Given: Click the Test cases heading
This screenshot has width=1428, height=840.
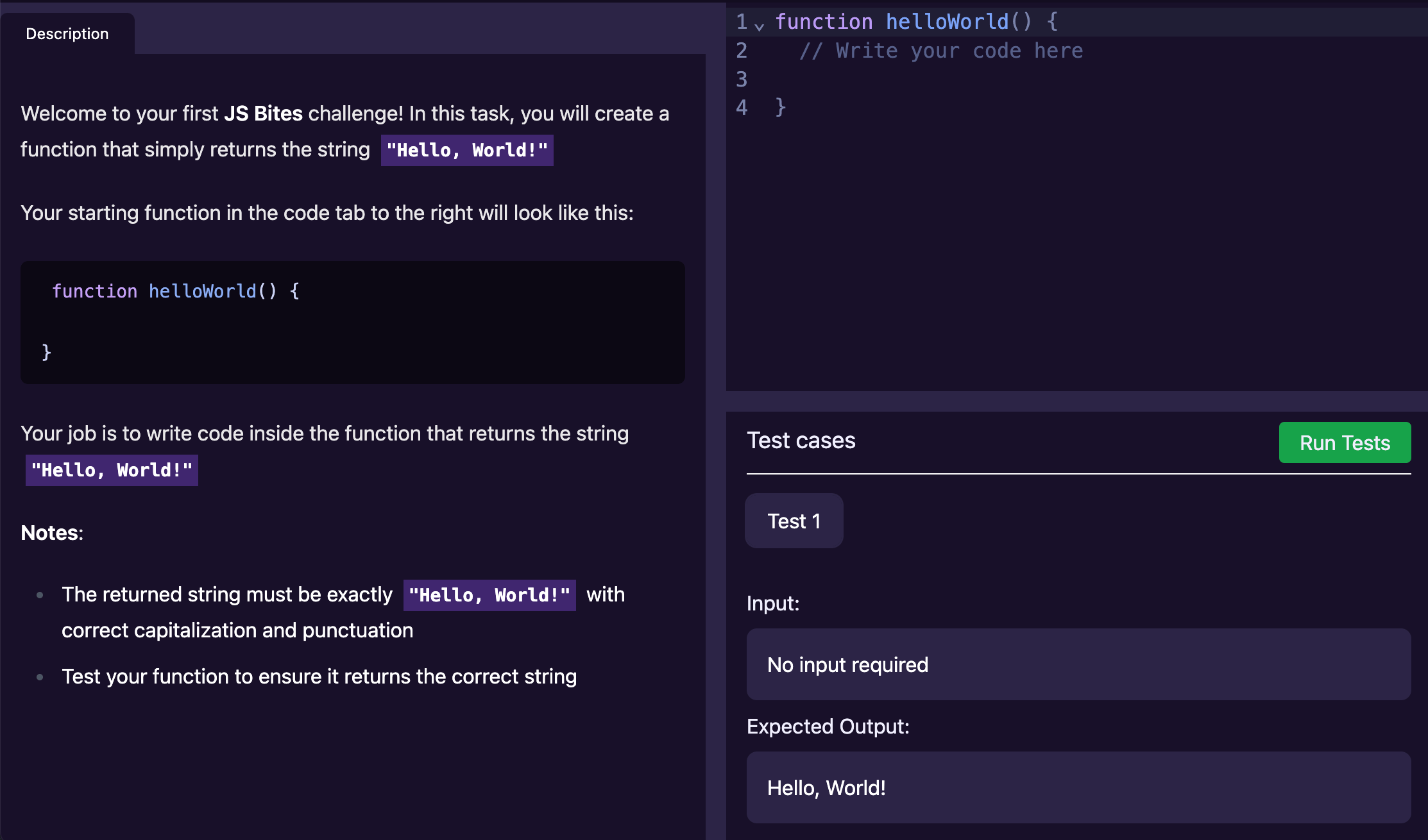Looking at the screenshot, I should (801, 441).
